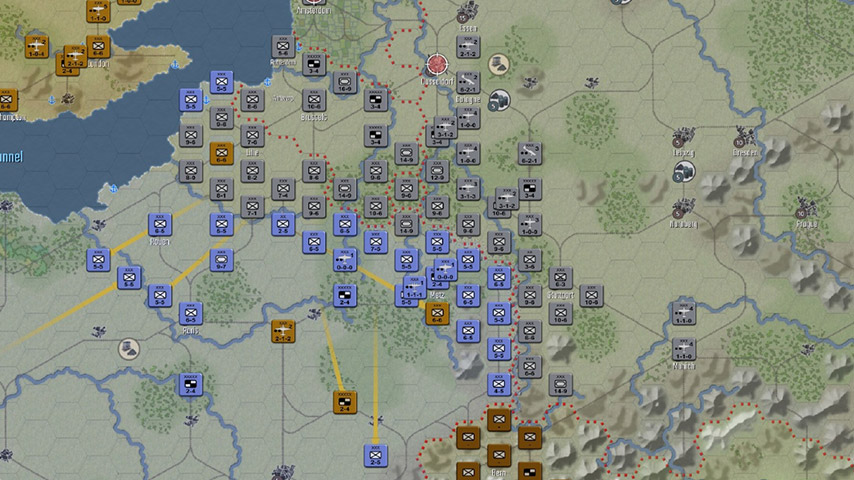This screenshot has height=480, width=854.
Task: Click beige resource circle east of Dusseldorf
Action: point(498,64)
